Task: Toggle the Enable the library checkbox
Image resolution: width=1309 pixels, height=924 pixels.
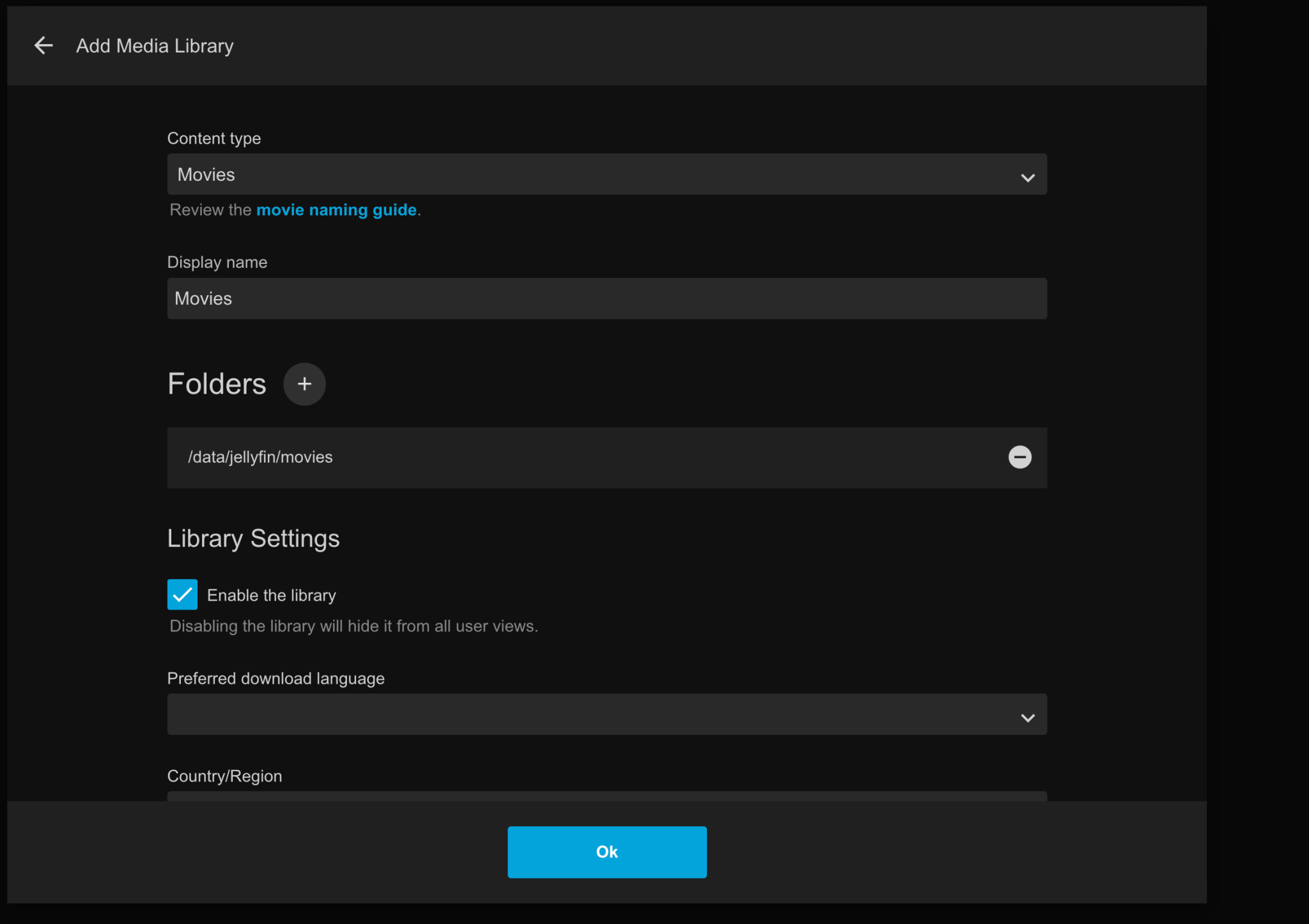Action: (x=182, y=594)
